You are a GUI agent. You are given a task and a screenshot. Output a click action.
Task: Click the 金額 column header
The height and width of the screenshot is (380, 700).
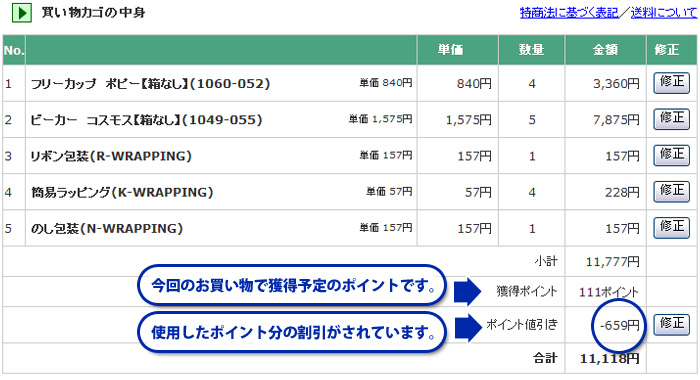click(x=605, y=50)
